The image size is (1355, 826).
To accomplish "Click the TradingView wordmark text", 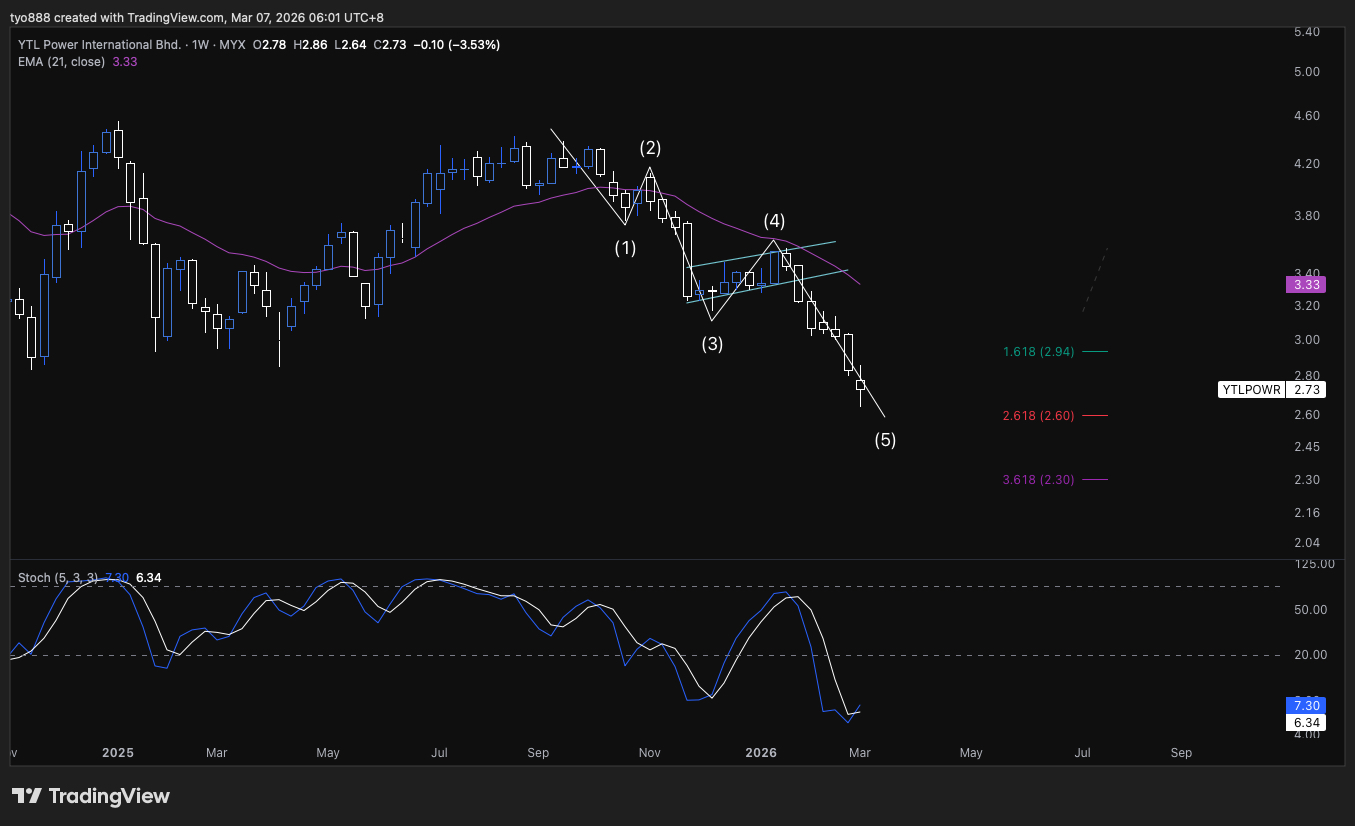I will point(109,796).
